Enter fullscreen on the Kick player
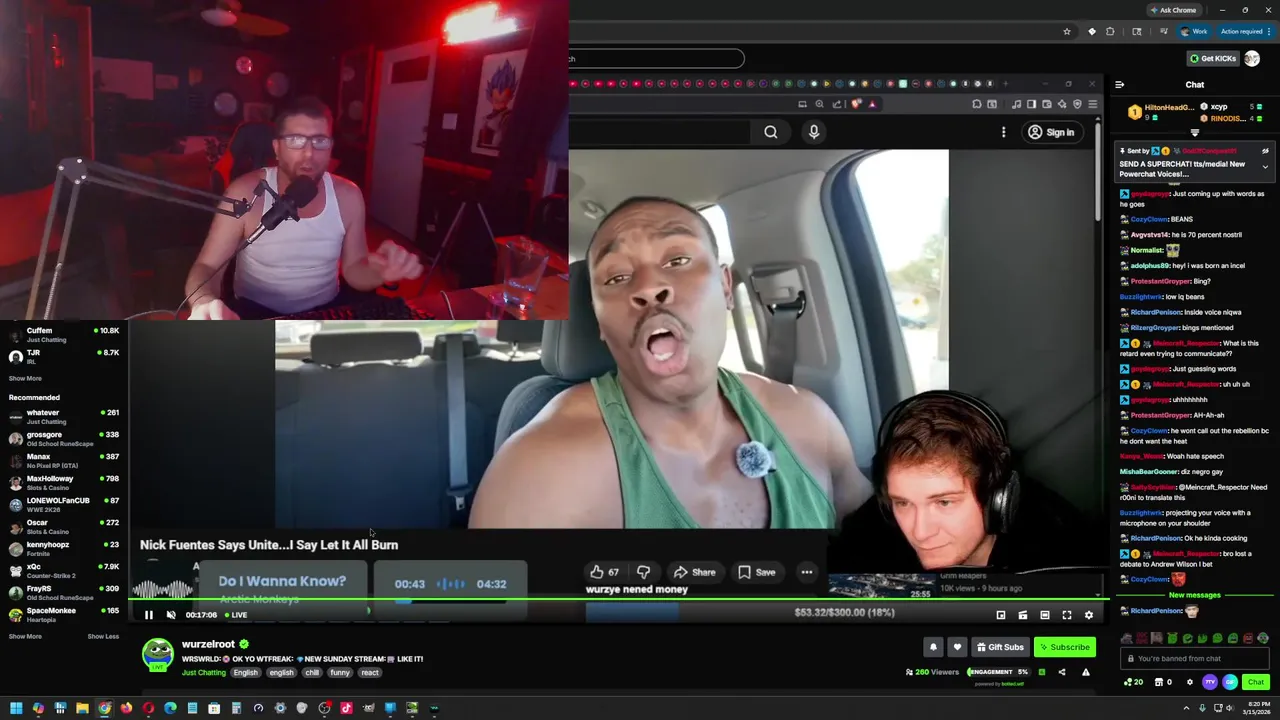1280x720 pixels. (1067, 615)
